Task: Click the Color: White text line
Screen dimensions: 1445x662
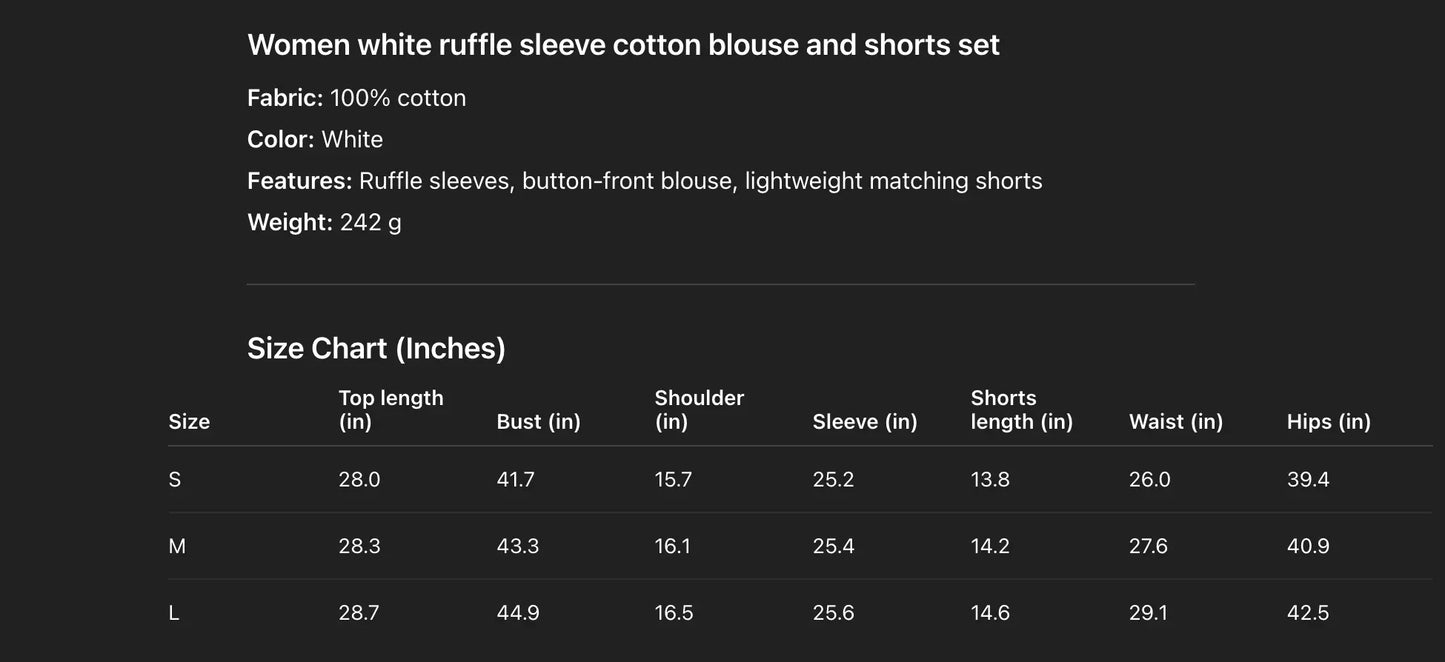Action: click(x=315, y=139)
